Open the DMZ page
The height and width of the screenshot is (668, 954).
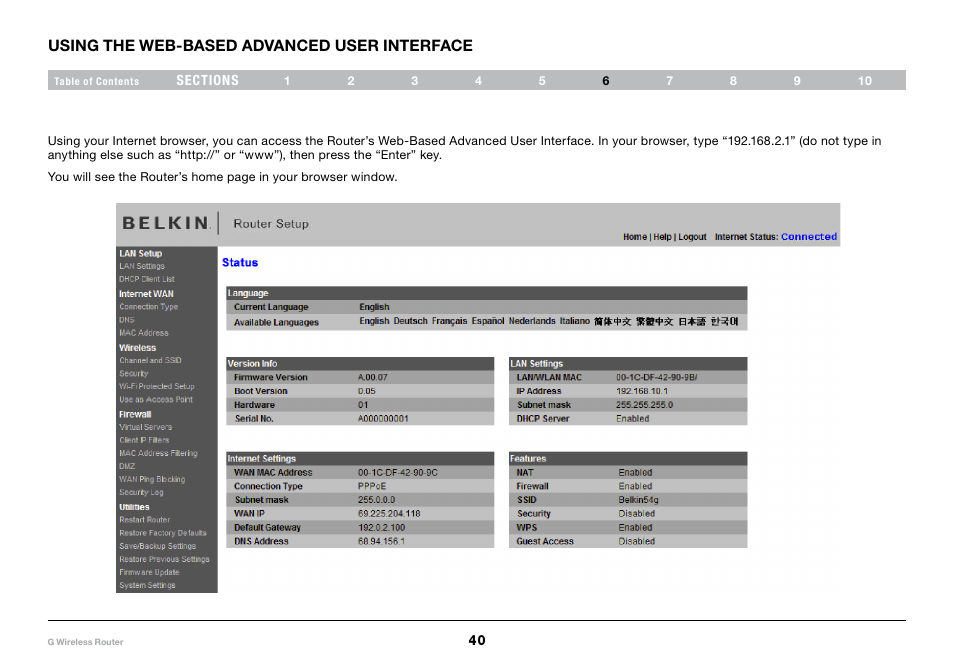(x=127, y=467)
